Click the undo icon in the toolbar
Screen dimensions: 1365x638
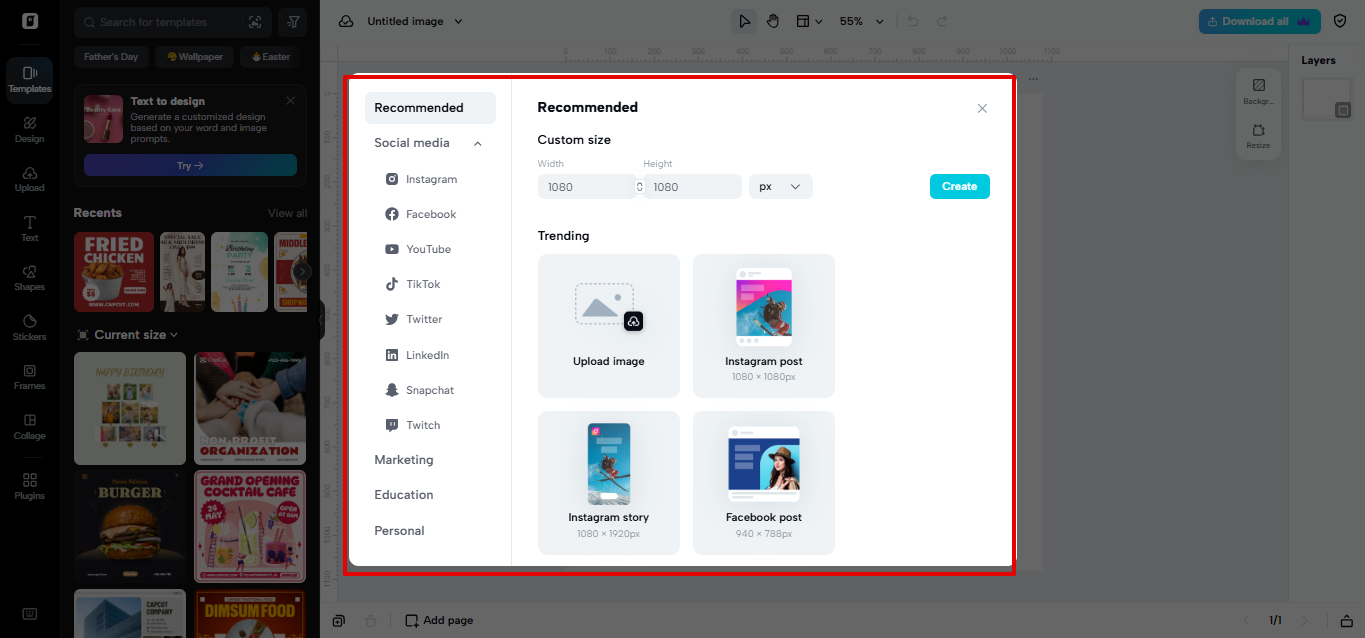[910, 20]
